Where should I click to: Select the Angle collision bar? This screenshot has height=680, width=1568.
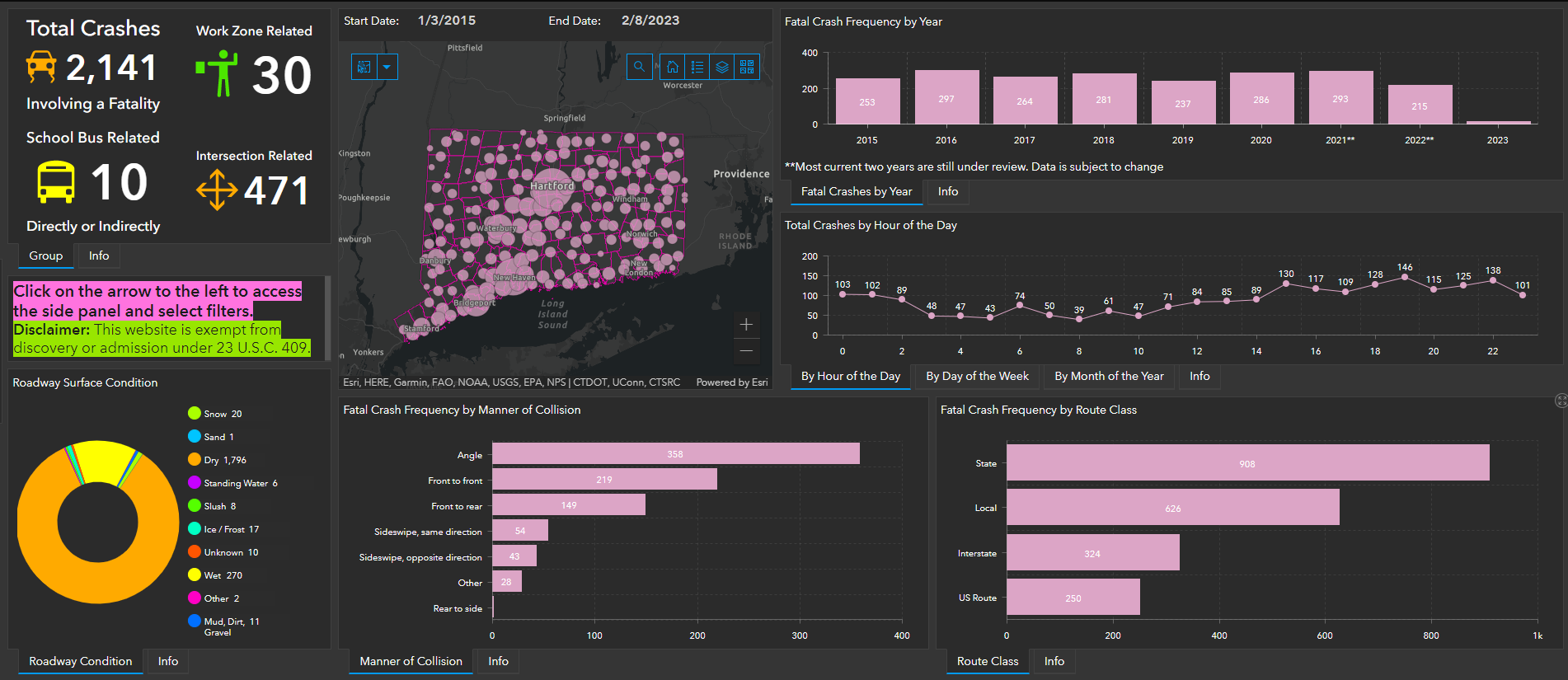(675, 453)
